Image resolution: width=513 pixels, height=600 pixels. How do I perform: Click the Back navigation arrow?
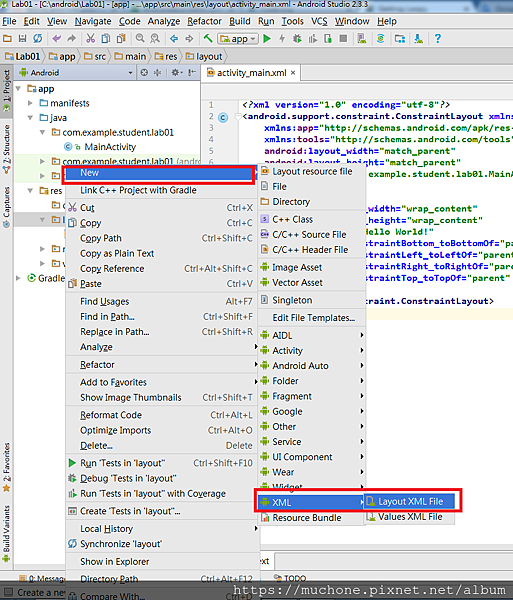(174, 39)
